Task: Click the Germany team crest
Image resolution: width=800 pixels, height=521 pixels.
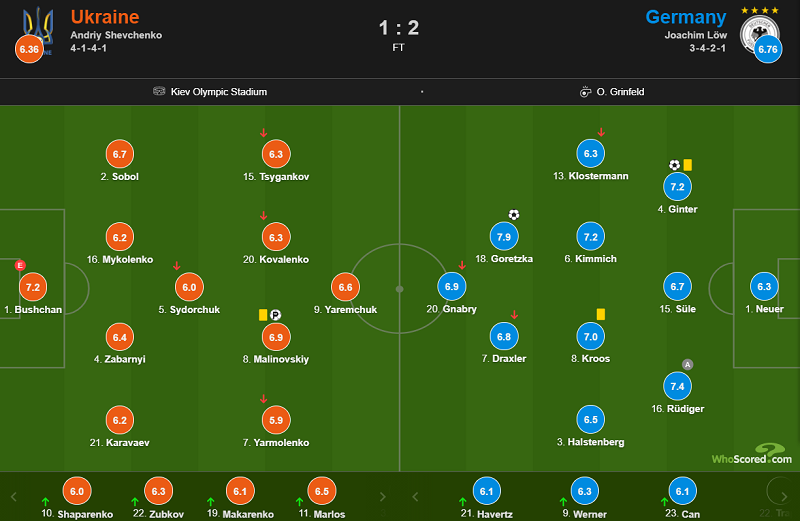Action: pyautogui.click(x=757, y=30)
